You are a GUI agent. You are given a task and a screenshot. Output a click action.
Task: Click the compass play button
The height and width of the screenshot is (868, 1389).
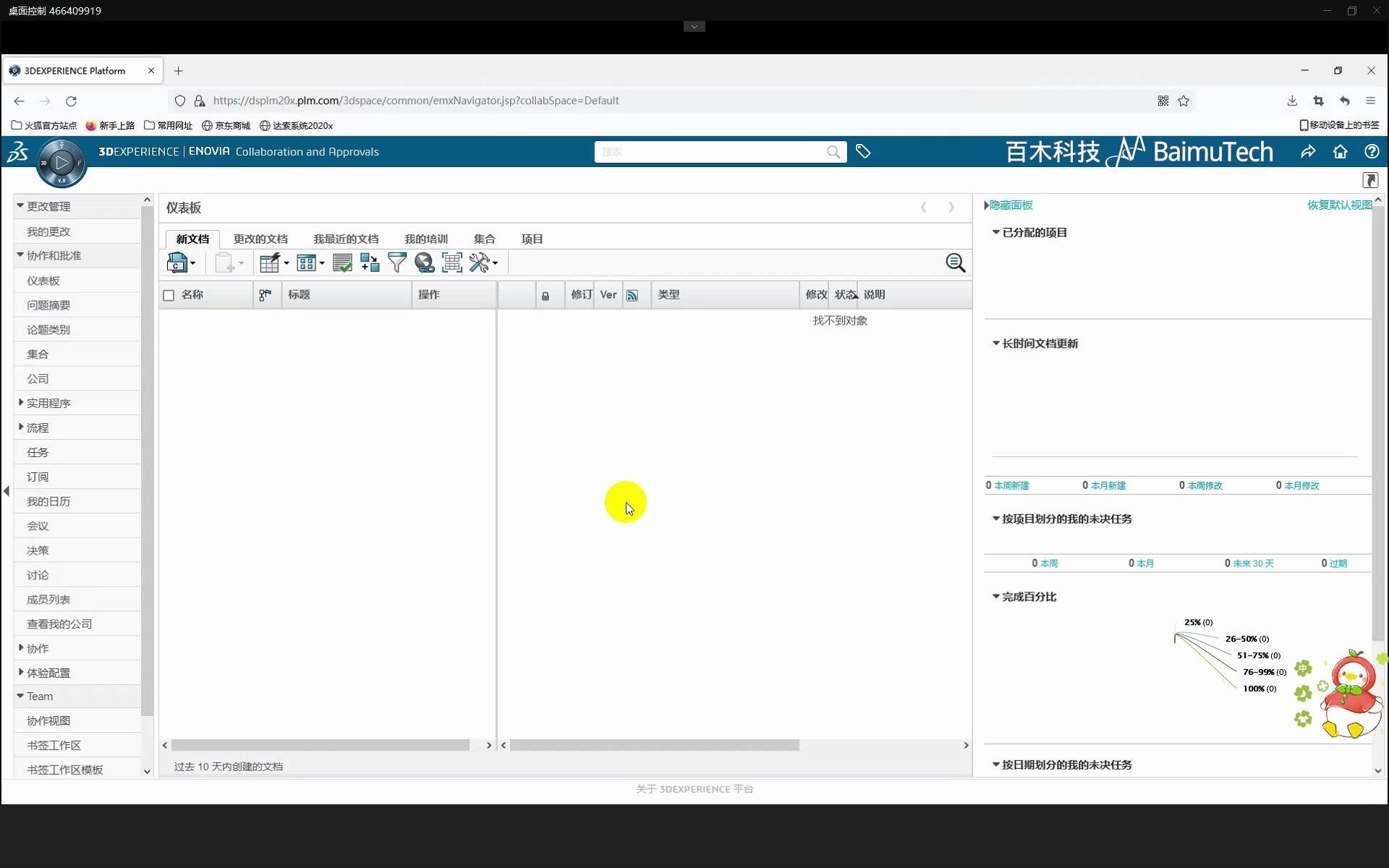(61, 163)
